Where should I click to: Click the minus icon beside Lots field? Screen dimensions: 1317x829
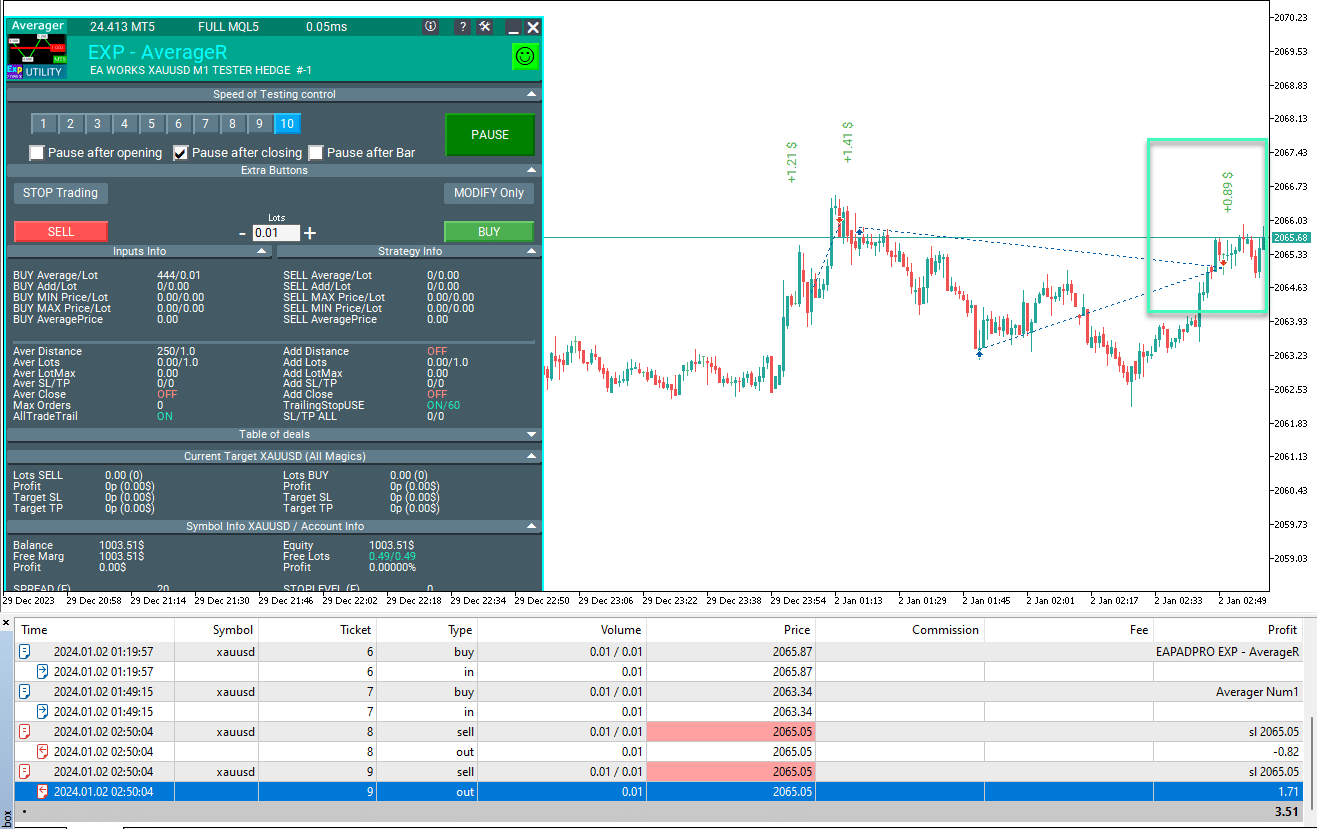click(x=242, y=233)
